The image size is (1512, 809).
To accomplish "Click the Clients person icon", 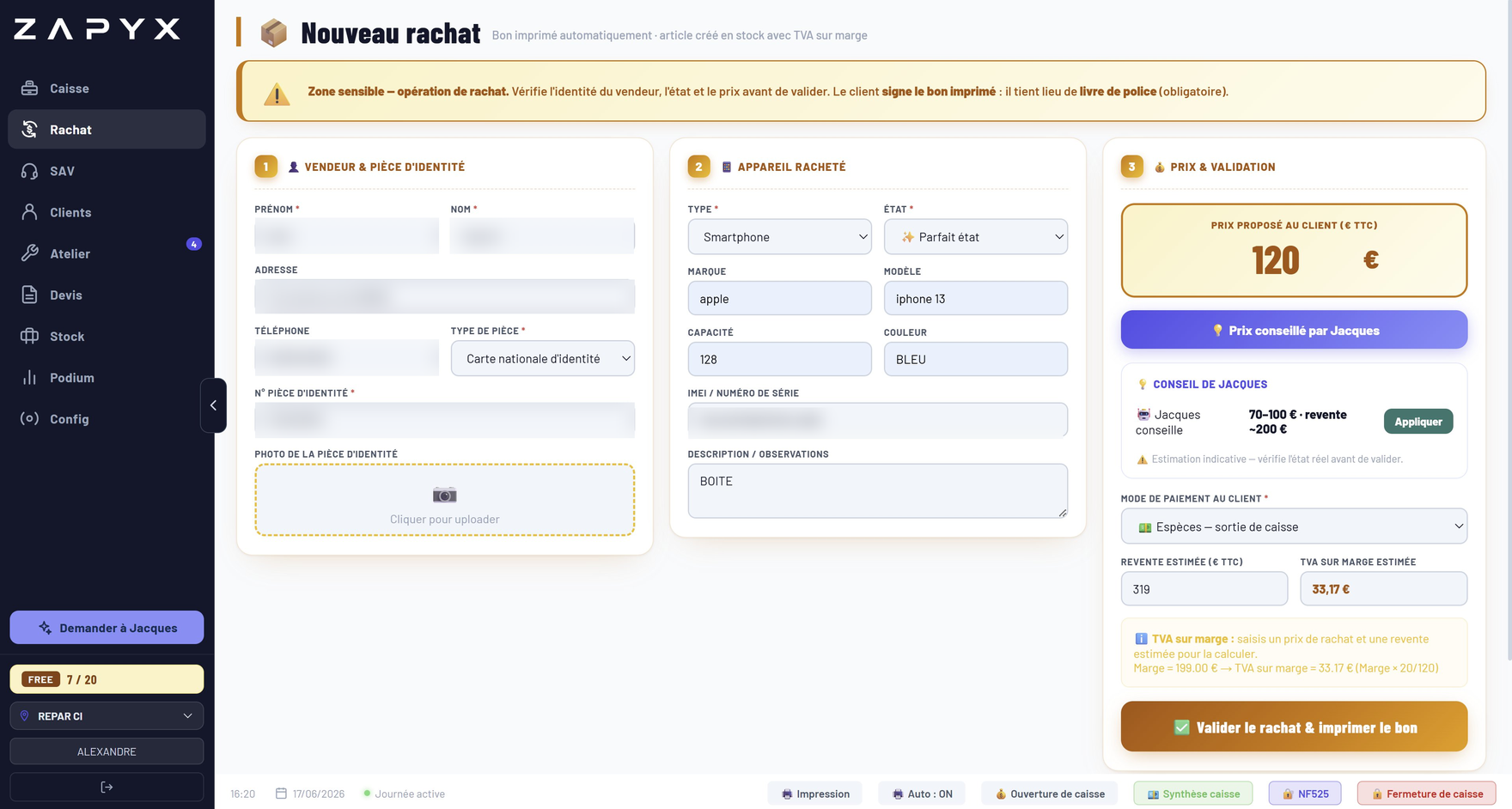I will 30,211.
